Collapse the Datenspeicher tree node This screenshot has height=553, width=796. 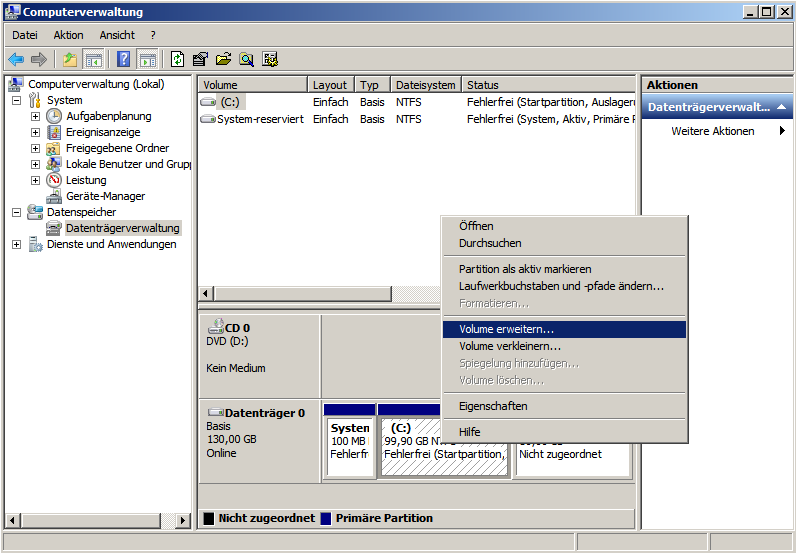point(16,212)
